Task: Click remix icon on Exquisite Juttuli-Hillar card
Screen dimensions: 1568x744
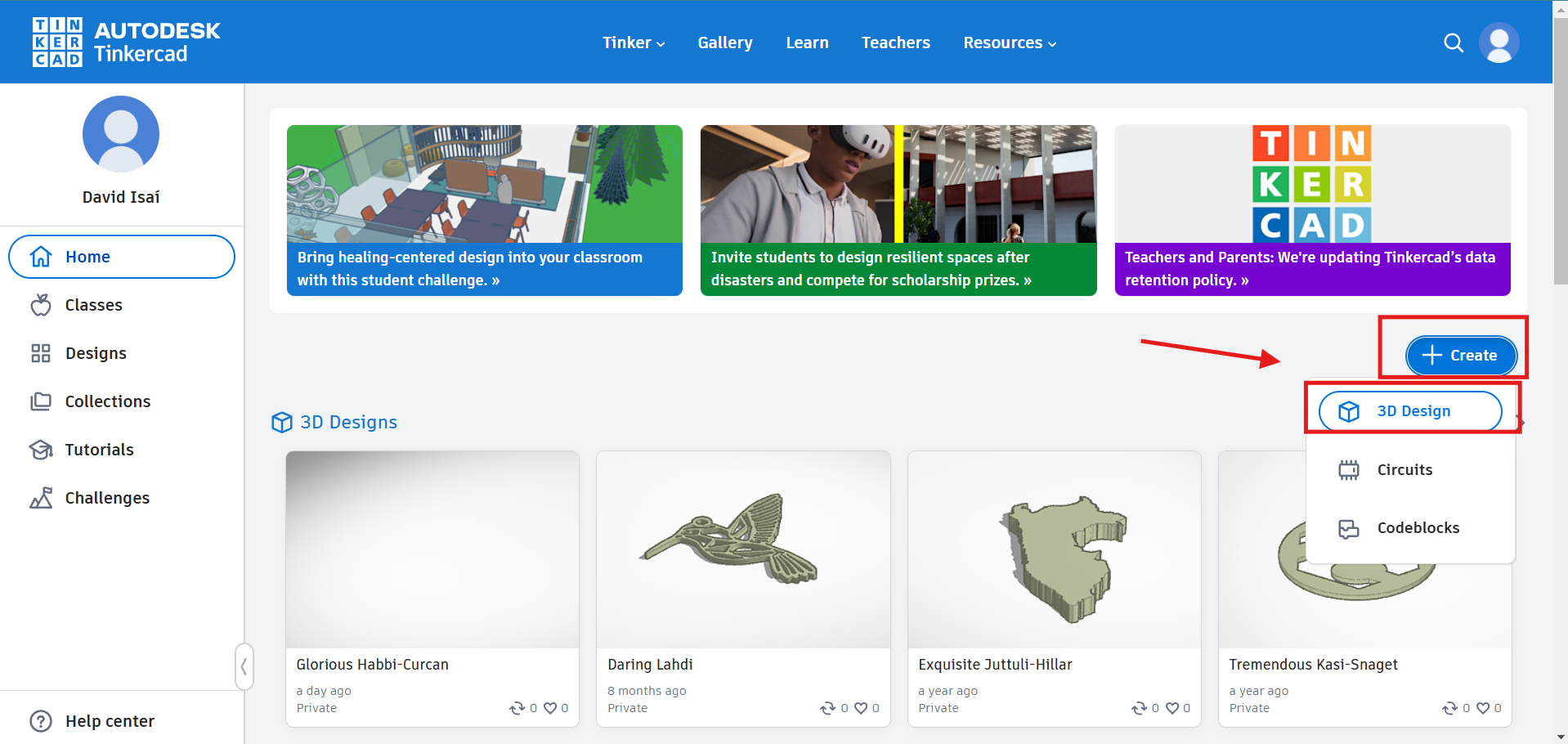Action: tap(1139, 708)
